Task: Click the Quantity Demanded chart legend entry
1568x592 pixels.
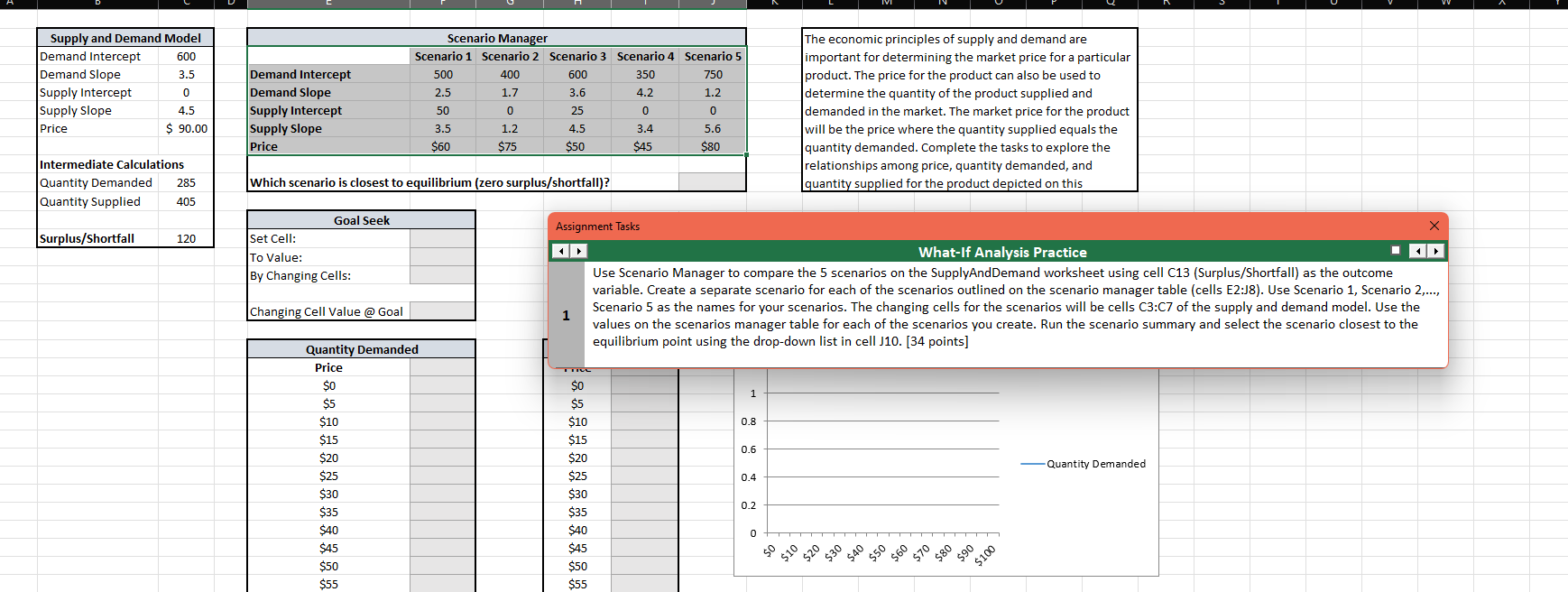Action: click(1084, 464)
